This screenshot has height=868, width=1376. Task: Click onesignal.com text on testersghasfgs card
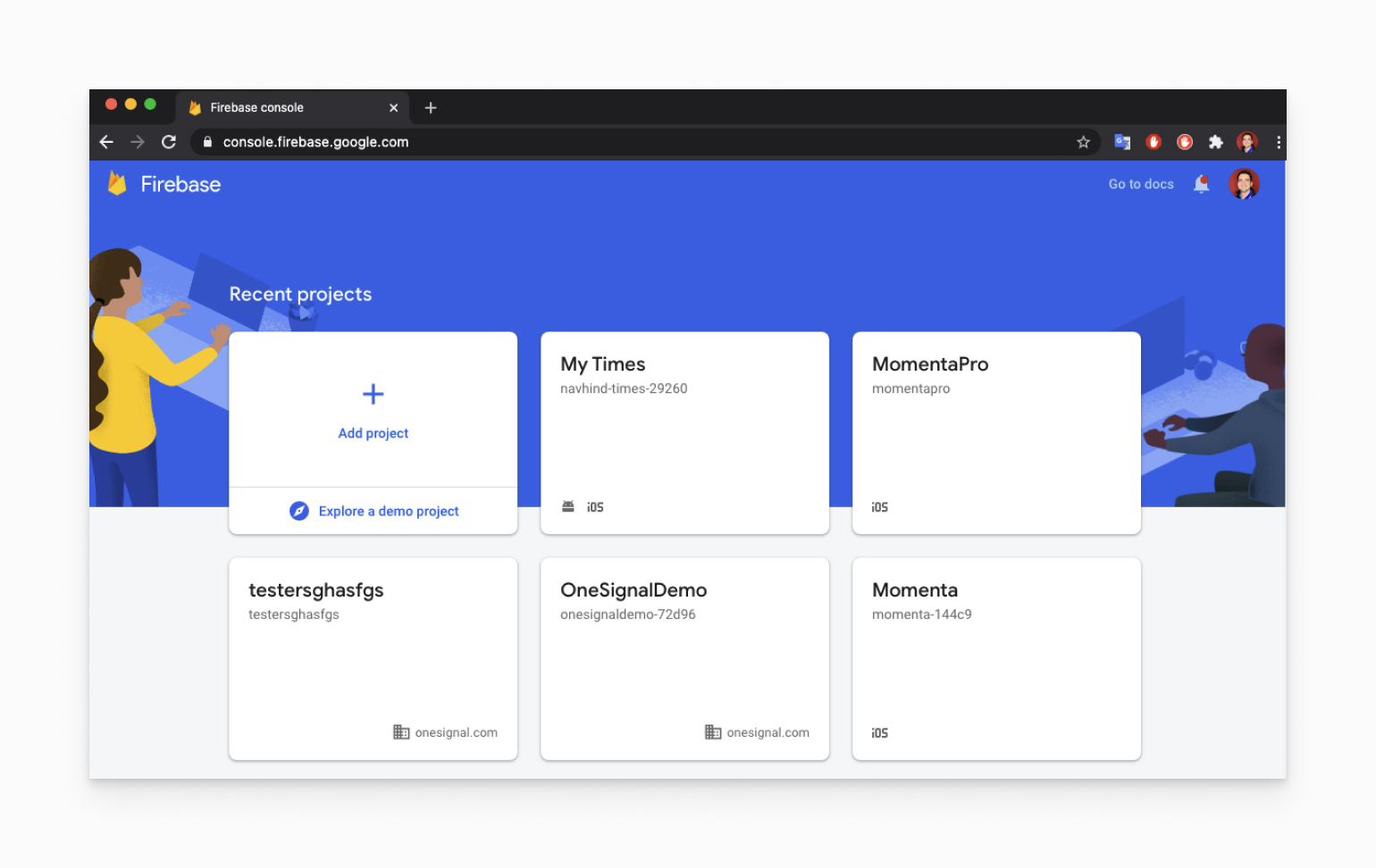[x=457, y=732]
